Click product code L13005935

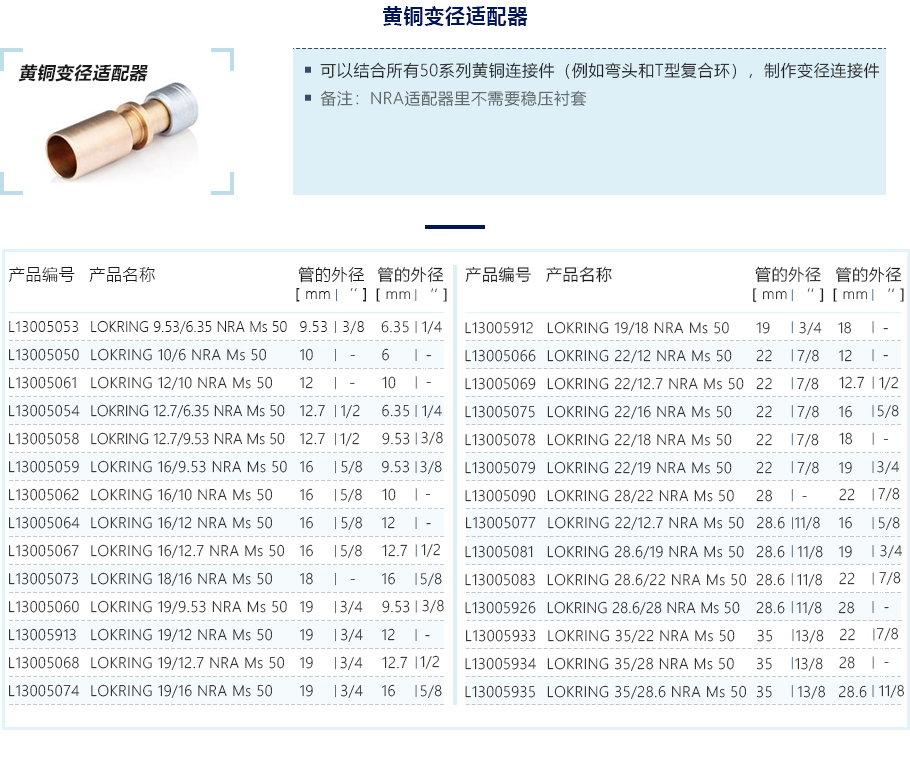click(x=500, y=692)
